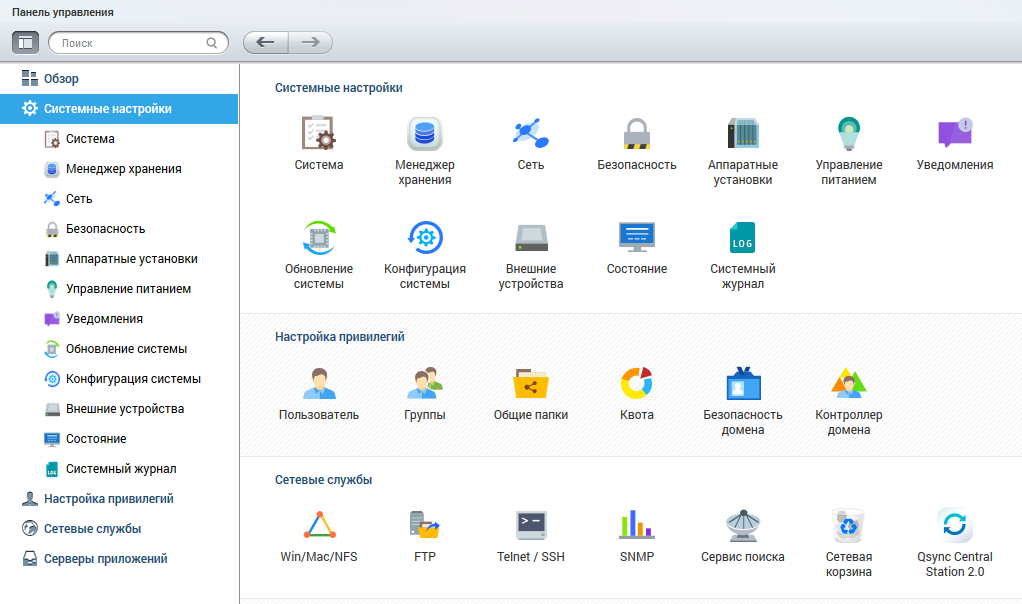Click the back navigation arrow button
Screen dimensions: 1022x604
tap(265, 42)
